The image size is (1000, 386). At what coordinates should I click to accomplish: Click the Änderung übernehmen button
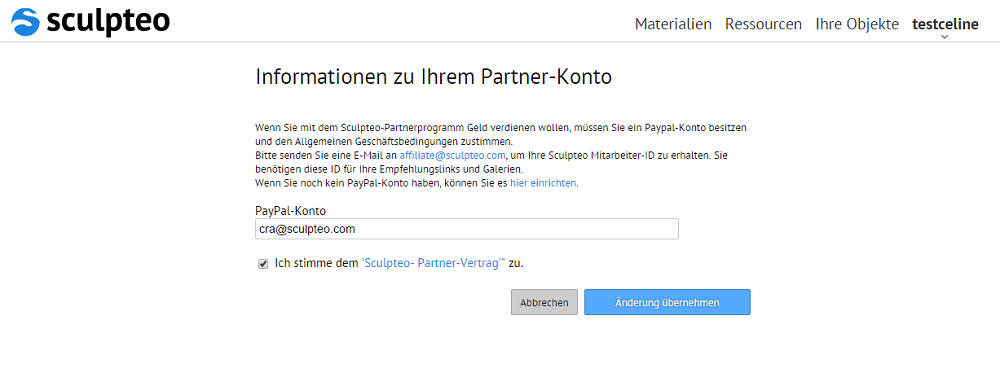[667, 302]
